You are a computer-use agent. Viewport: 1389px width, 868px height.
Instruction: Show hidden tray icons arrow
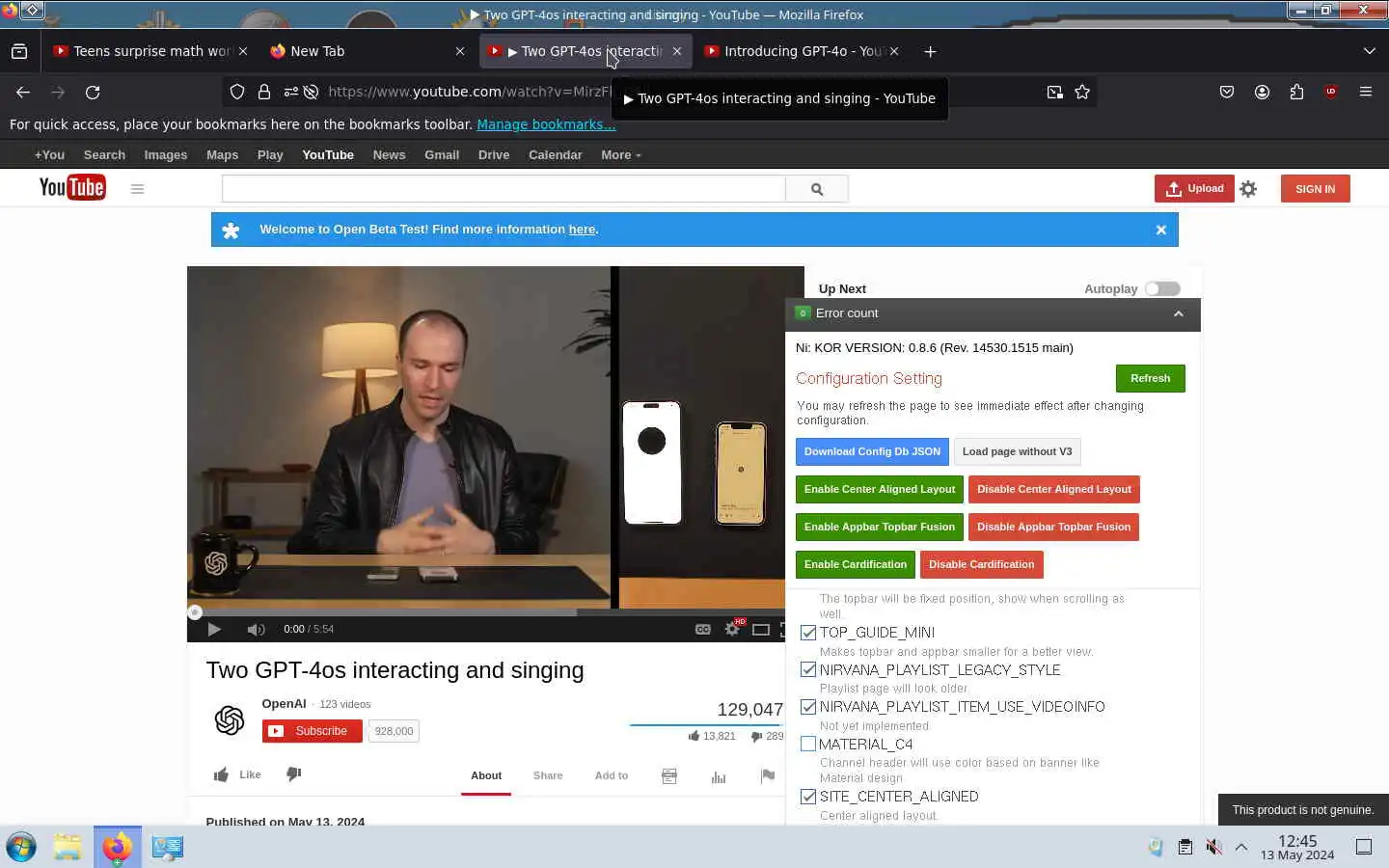pyautogui.click(x=1241, y=847)
